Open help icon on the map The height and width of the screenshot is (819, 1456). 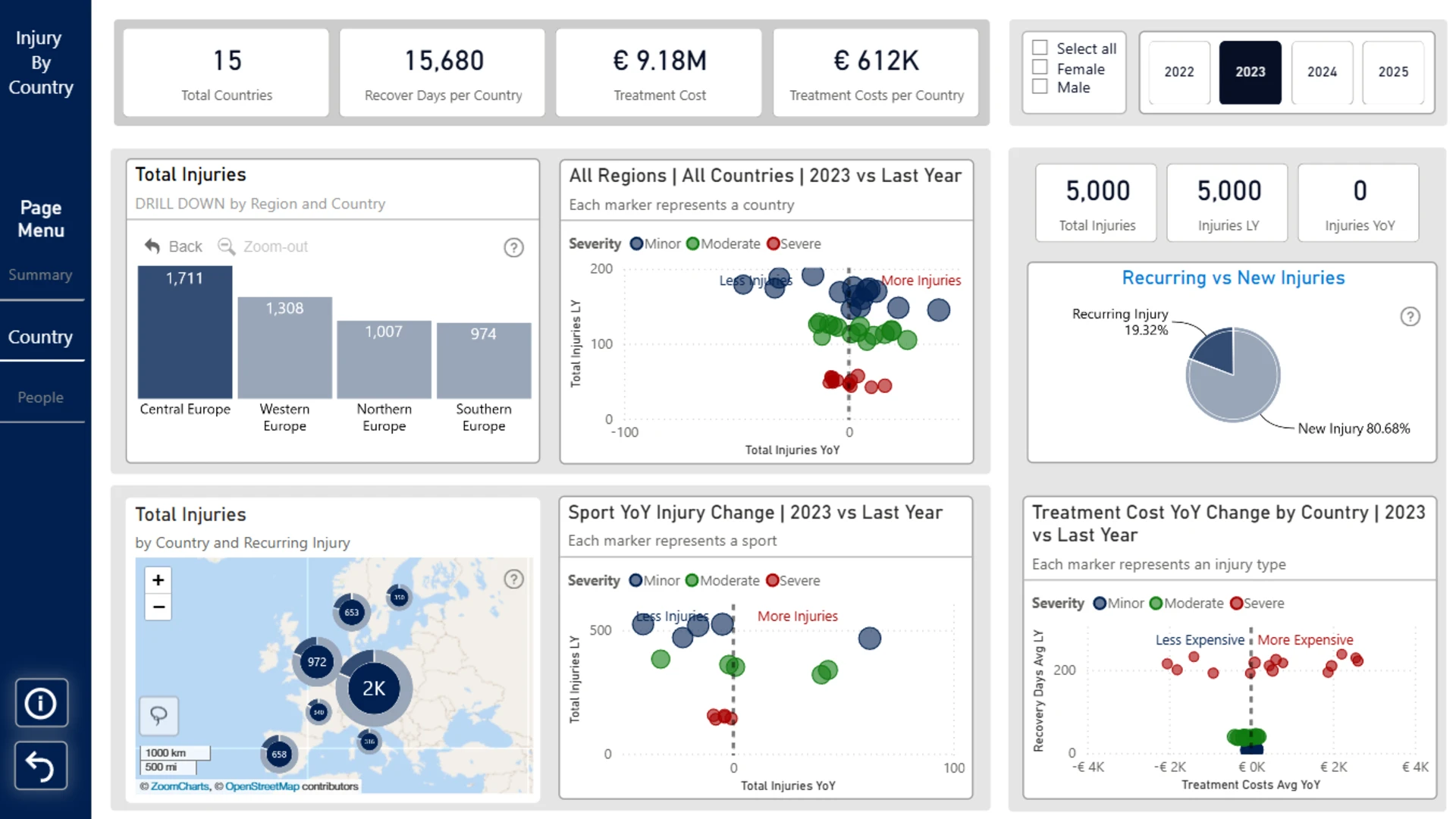coord(513,579)
